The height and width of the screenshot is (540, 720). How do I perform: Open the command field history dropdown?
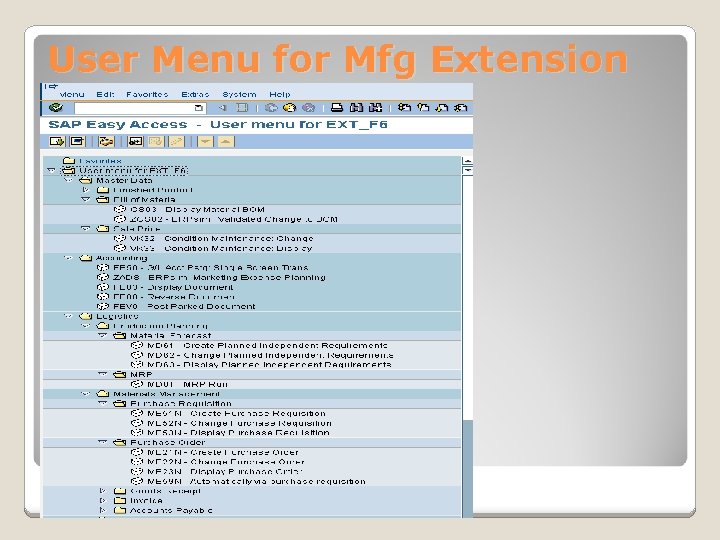tap(198, 108)
